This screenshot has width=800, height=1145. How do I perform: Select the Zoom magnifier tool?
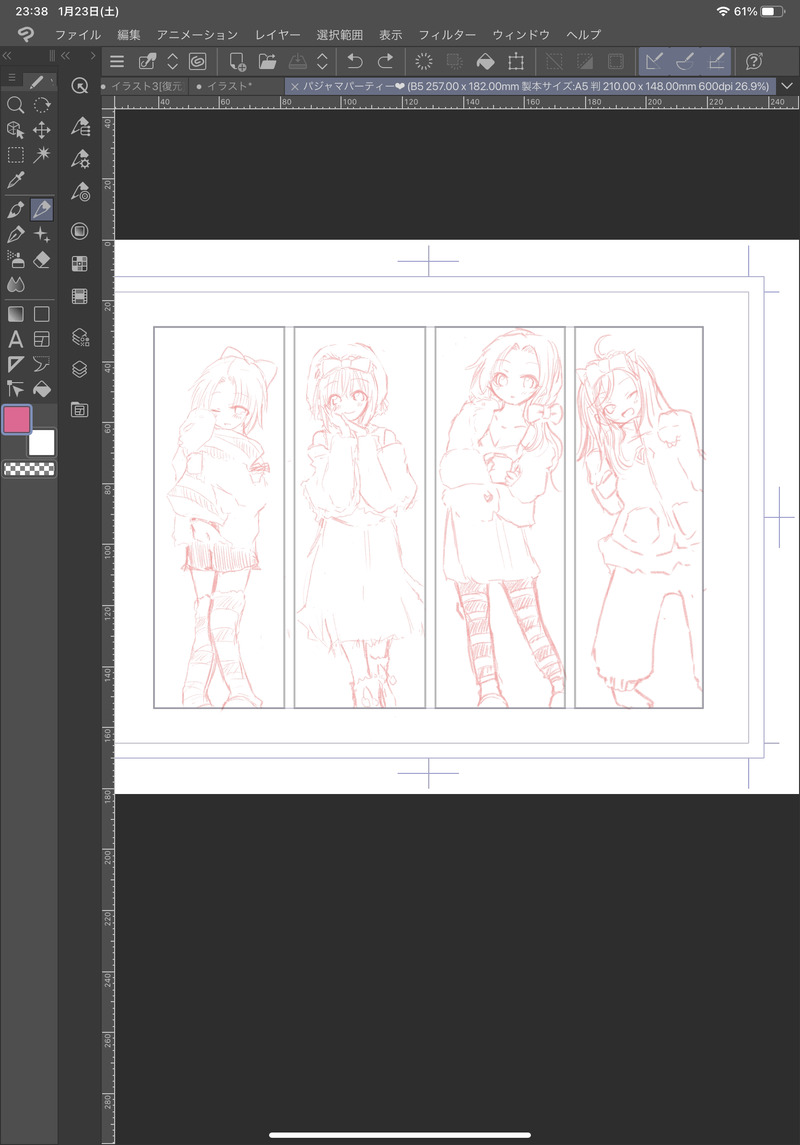[15, 105]
